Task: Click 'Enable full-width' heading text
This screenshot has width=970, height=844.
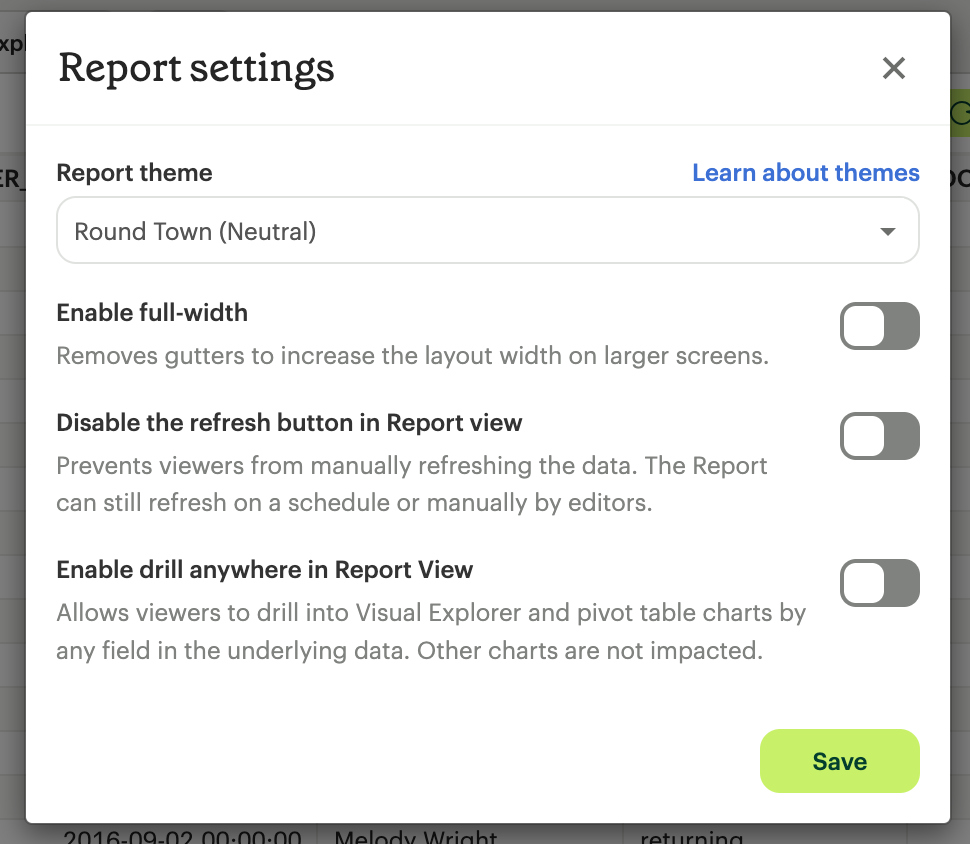Action: click(152, 313)
